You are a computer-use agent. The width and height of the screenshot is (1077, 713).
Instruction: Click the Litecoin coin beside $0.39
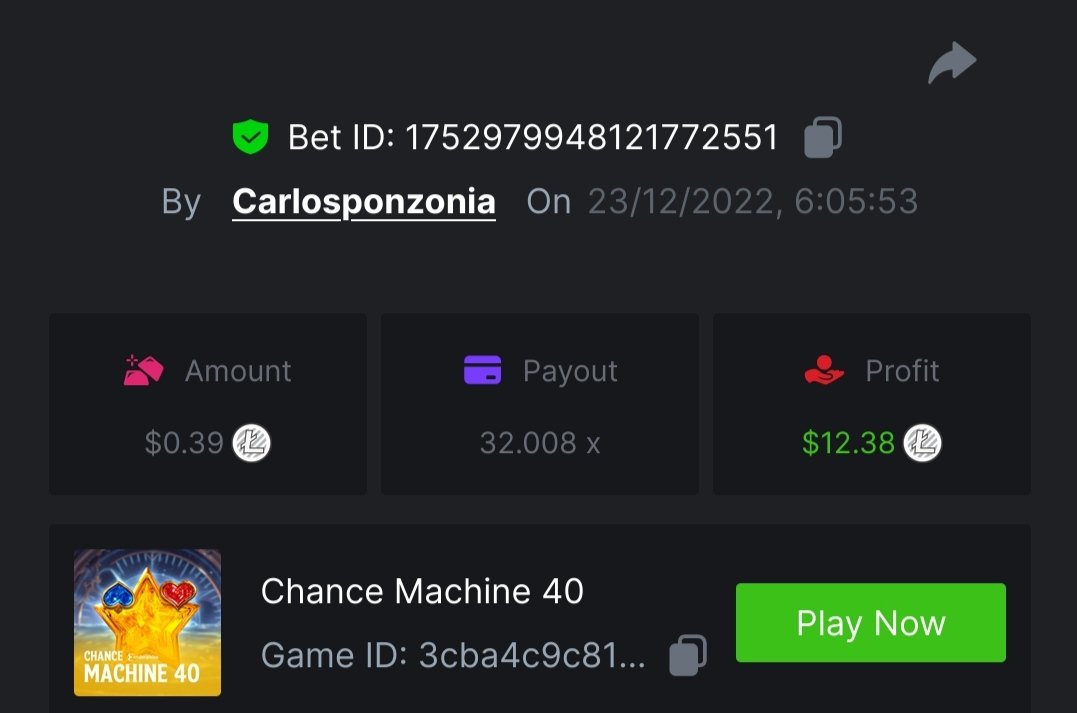(x=252, y=443)
